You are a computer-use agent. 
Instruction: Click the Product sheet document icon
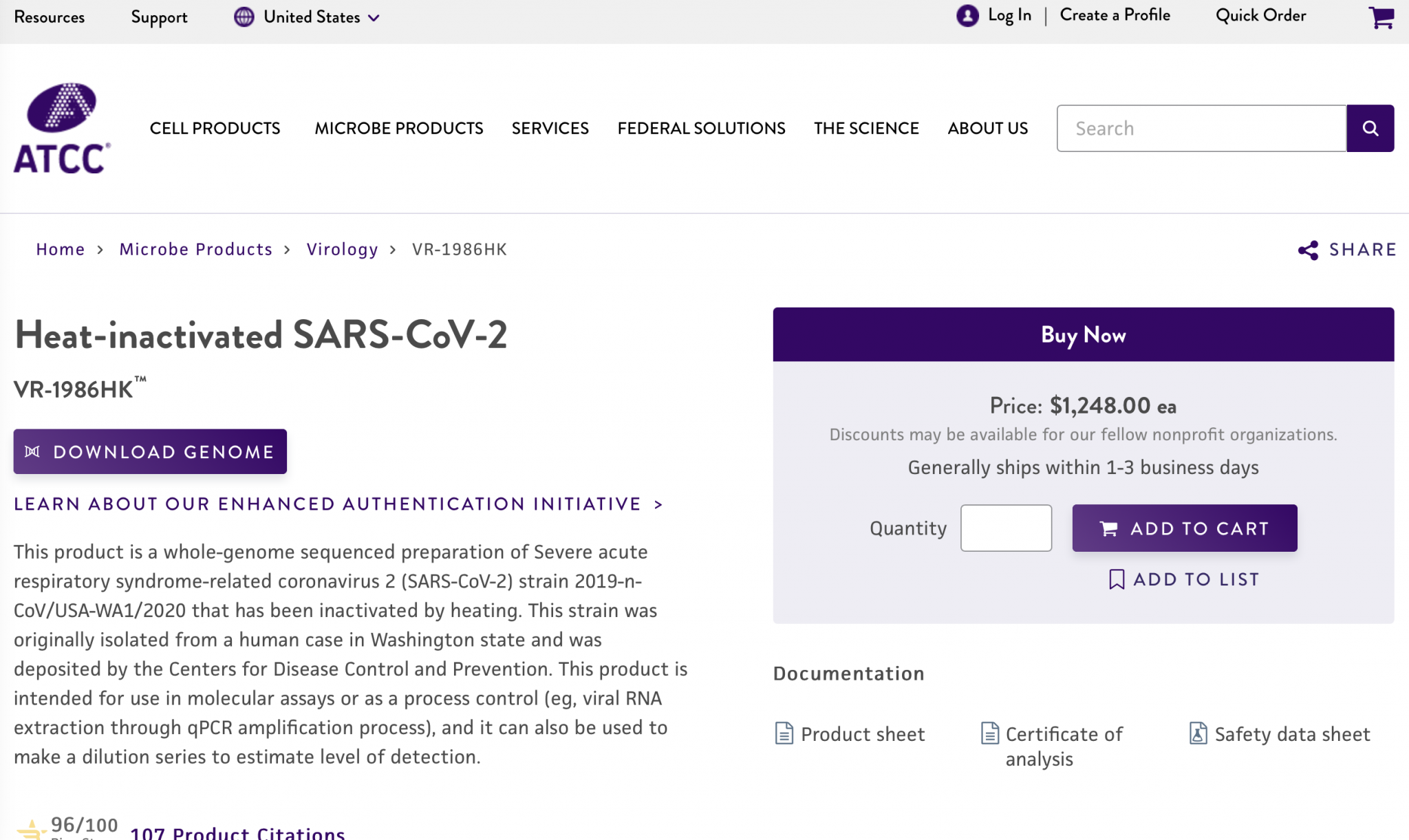point(784,733)
